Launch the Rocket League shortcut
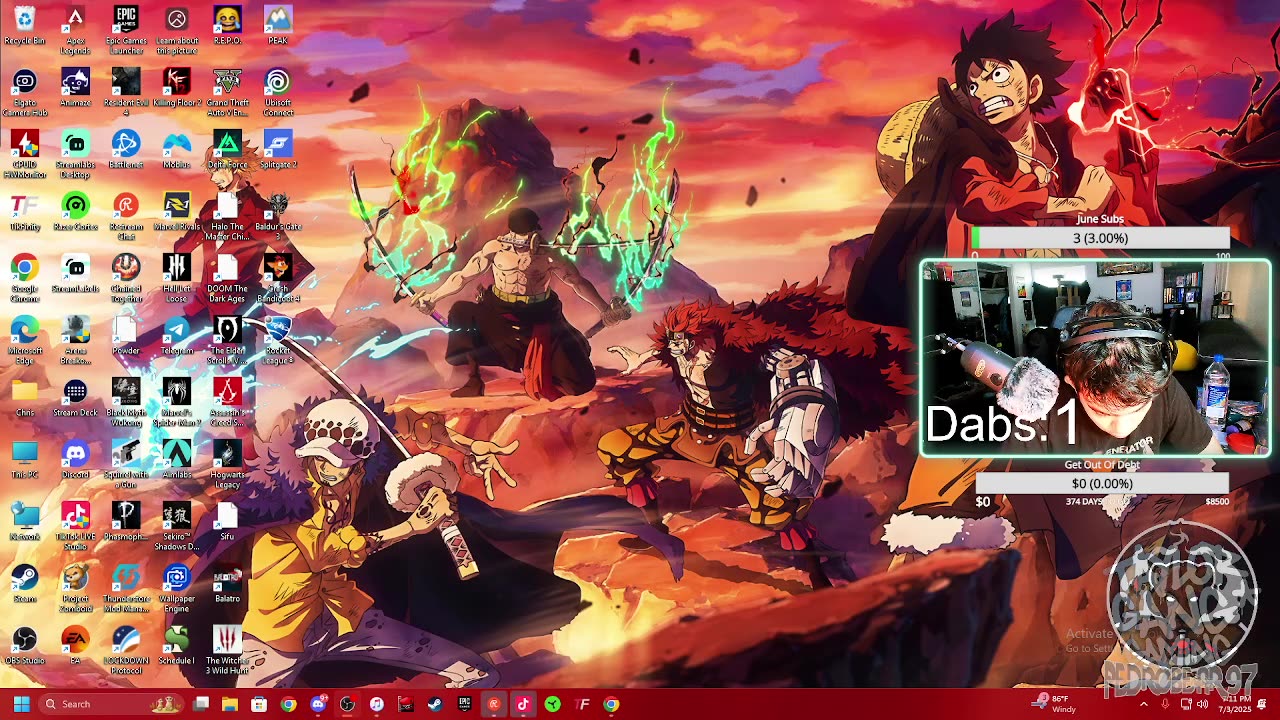1280x720 pixels. point(278,340)
